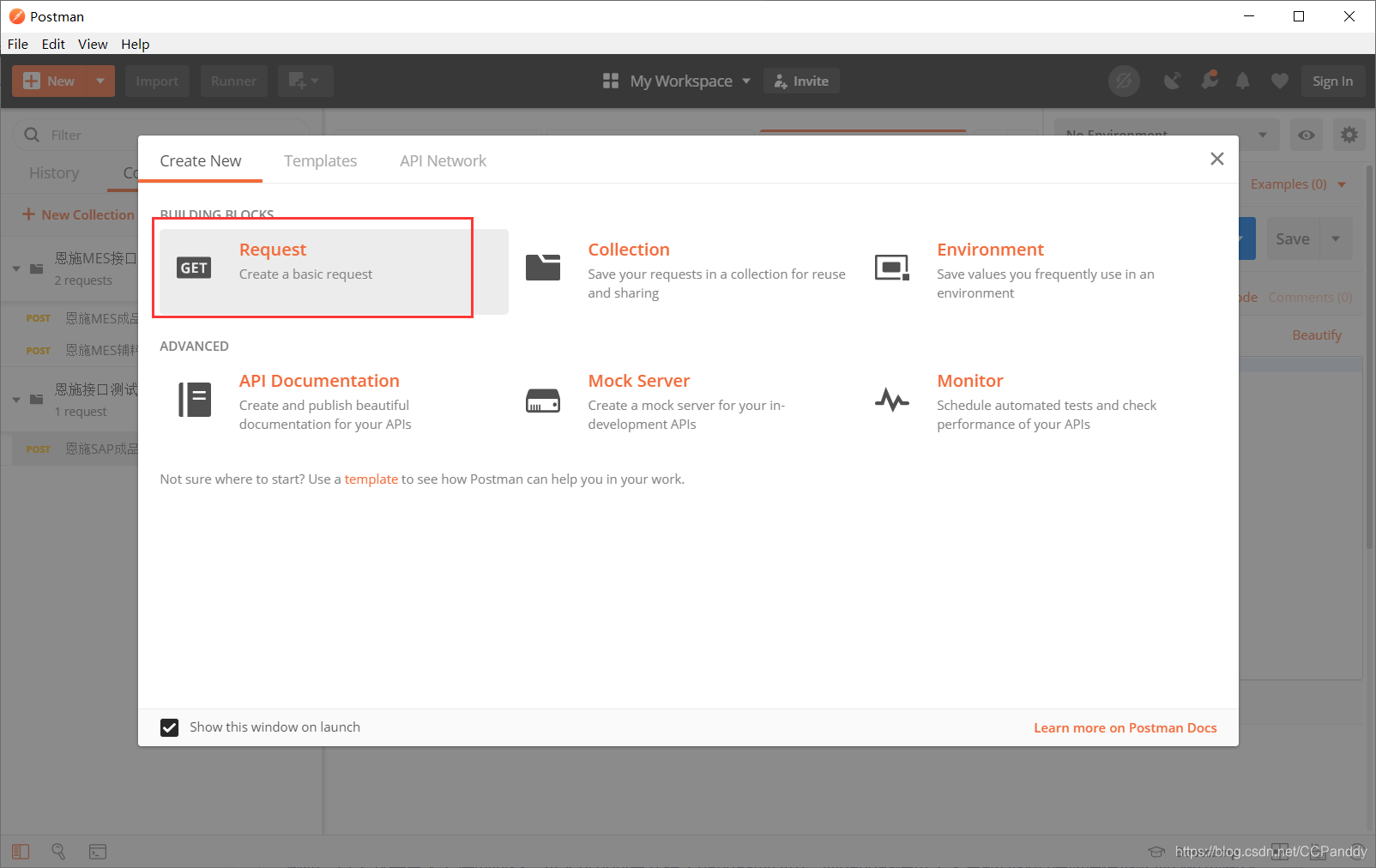
Task: Open Find and Replace magnifier icon
Action: click(58, 851)
